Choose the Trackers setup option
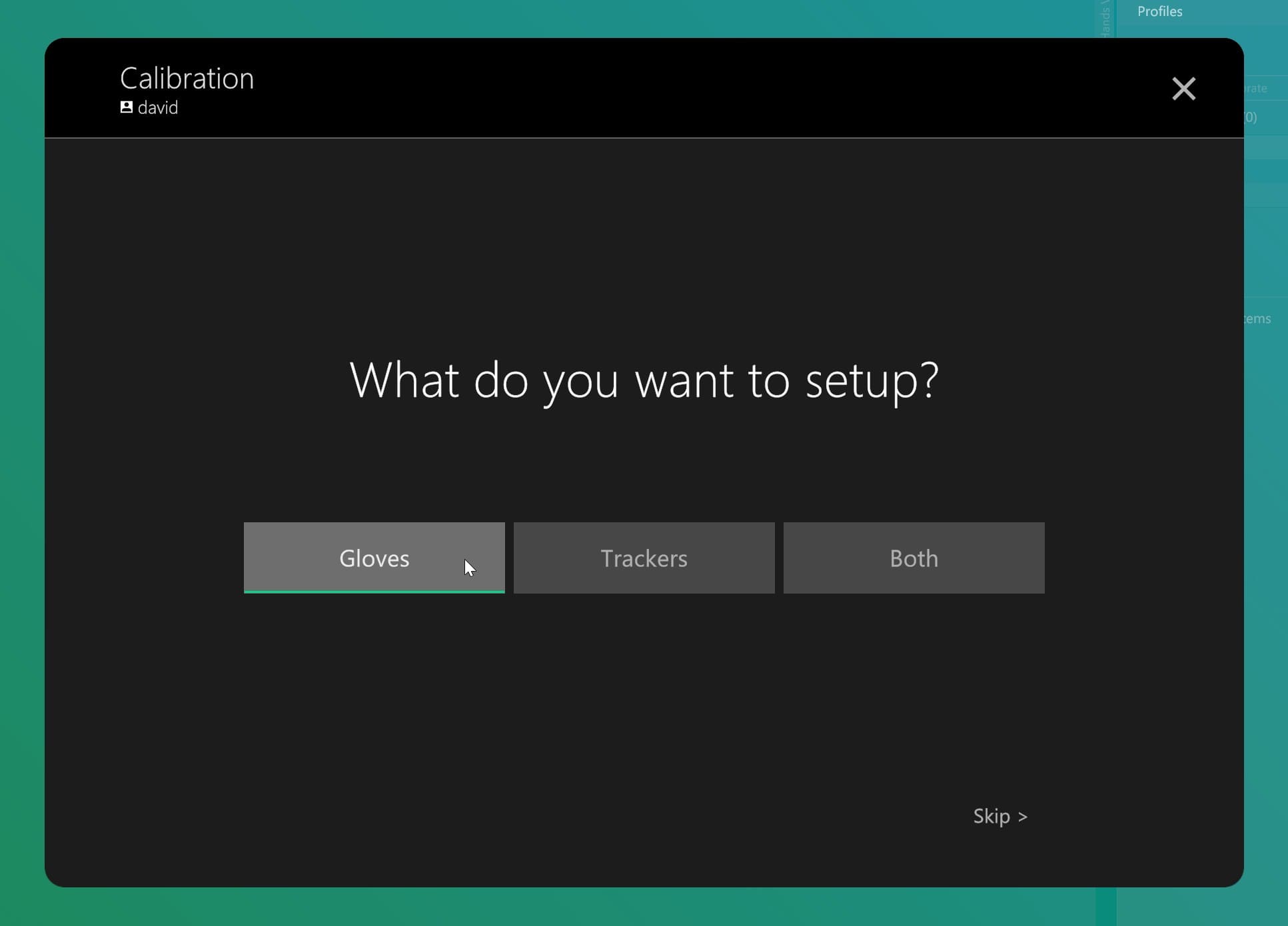The height and width of the screenshot is (926, 1288). [x=644, y=558]
